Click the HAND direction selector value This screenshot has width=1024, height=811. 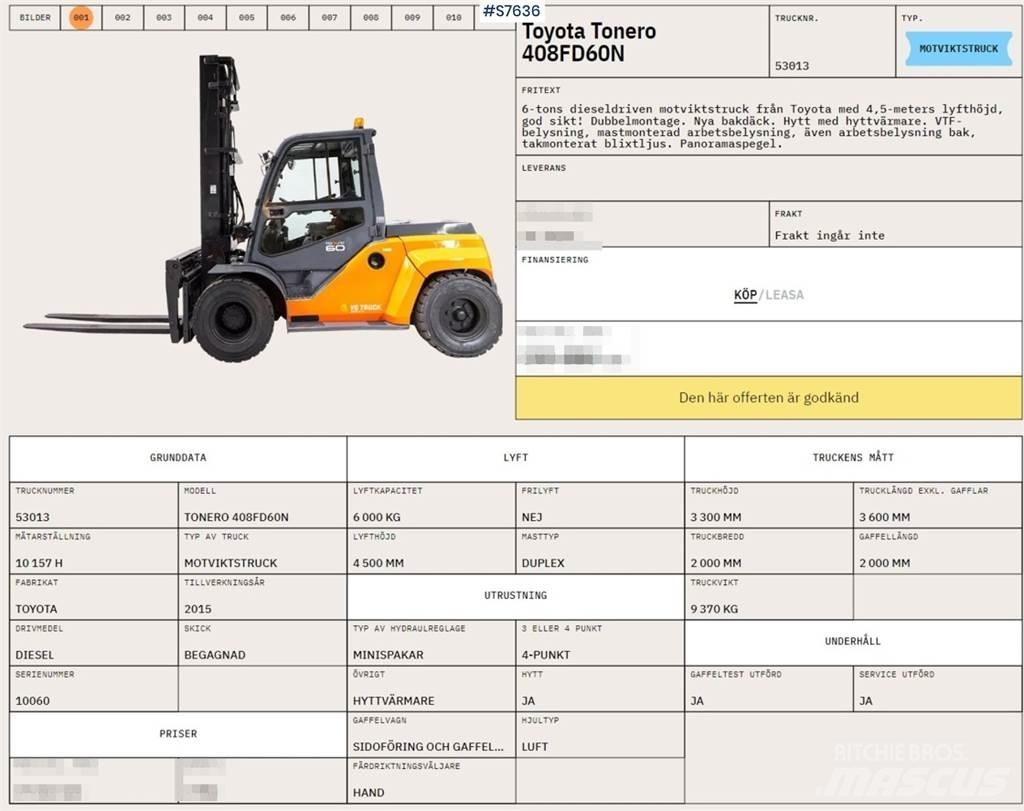pos(368,793)
